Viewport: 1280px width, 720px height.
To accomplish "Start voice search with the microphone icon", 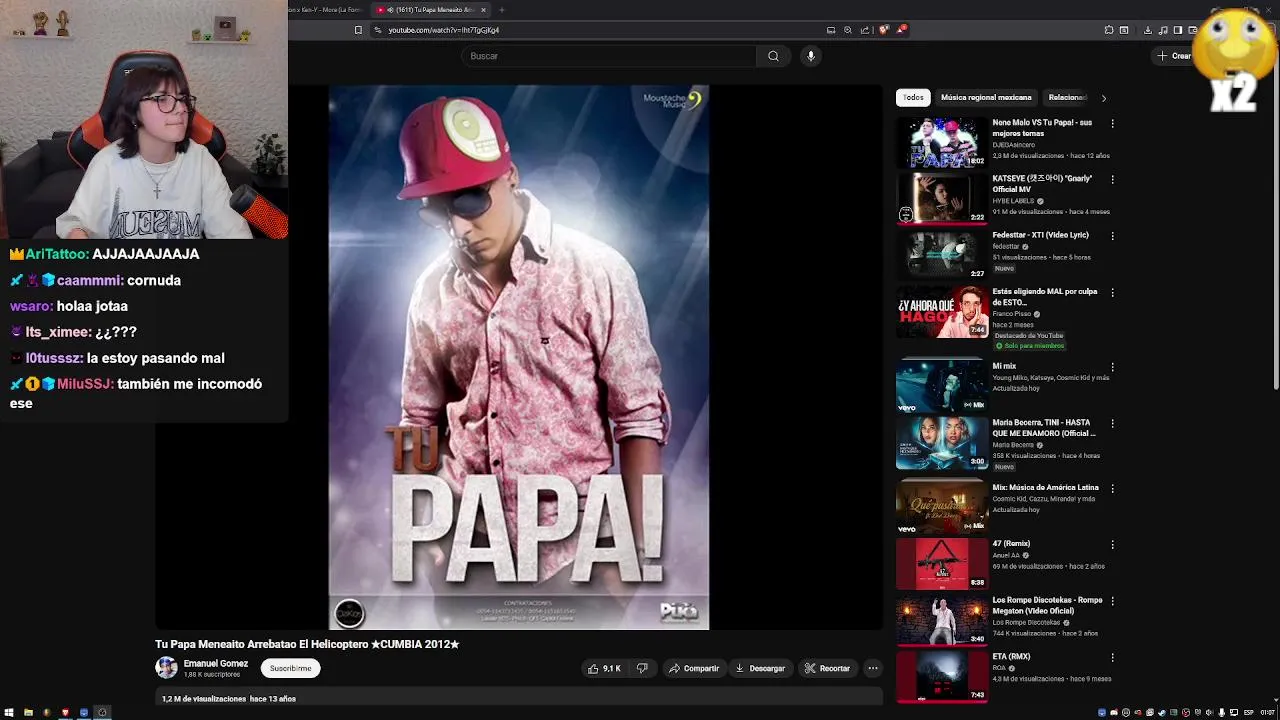I will (x=811, y=56).
